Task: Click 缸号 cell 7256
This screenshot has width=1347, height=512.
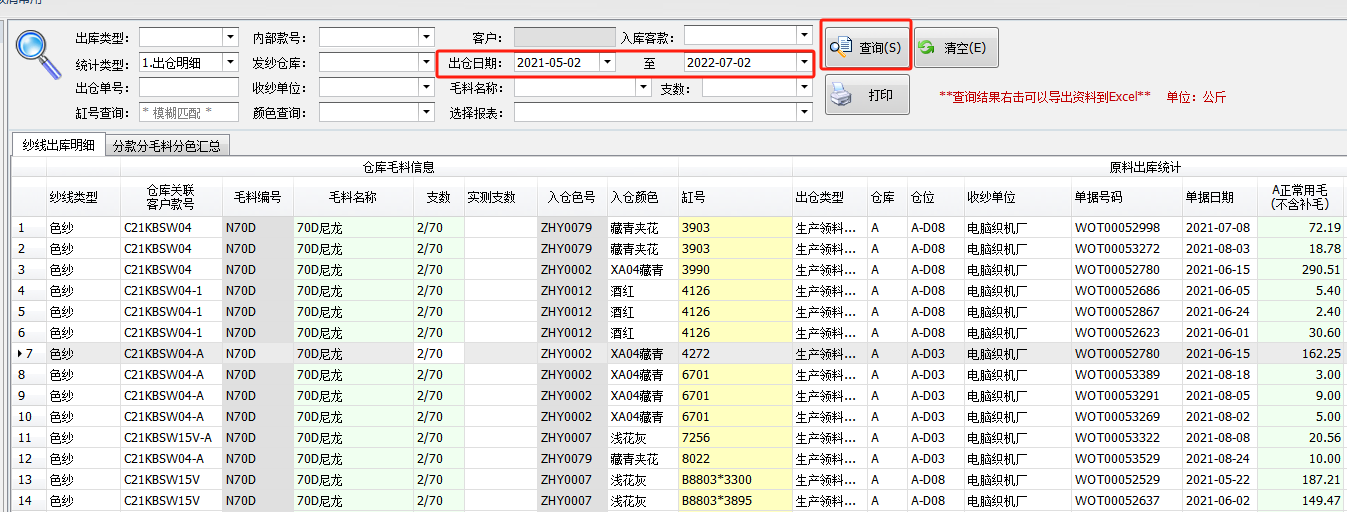Action: 735,438
